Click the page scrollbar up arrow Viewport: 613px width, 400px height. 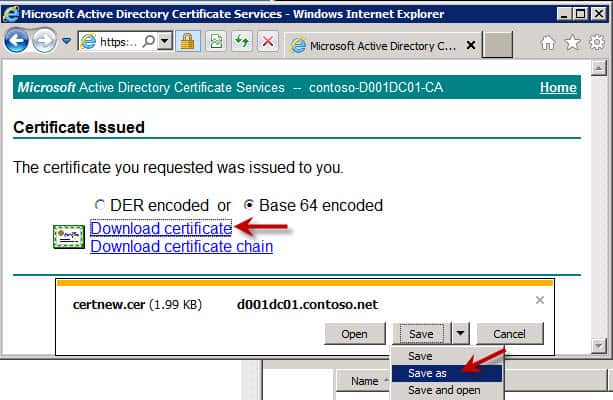pos(599,68)
